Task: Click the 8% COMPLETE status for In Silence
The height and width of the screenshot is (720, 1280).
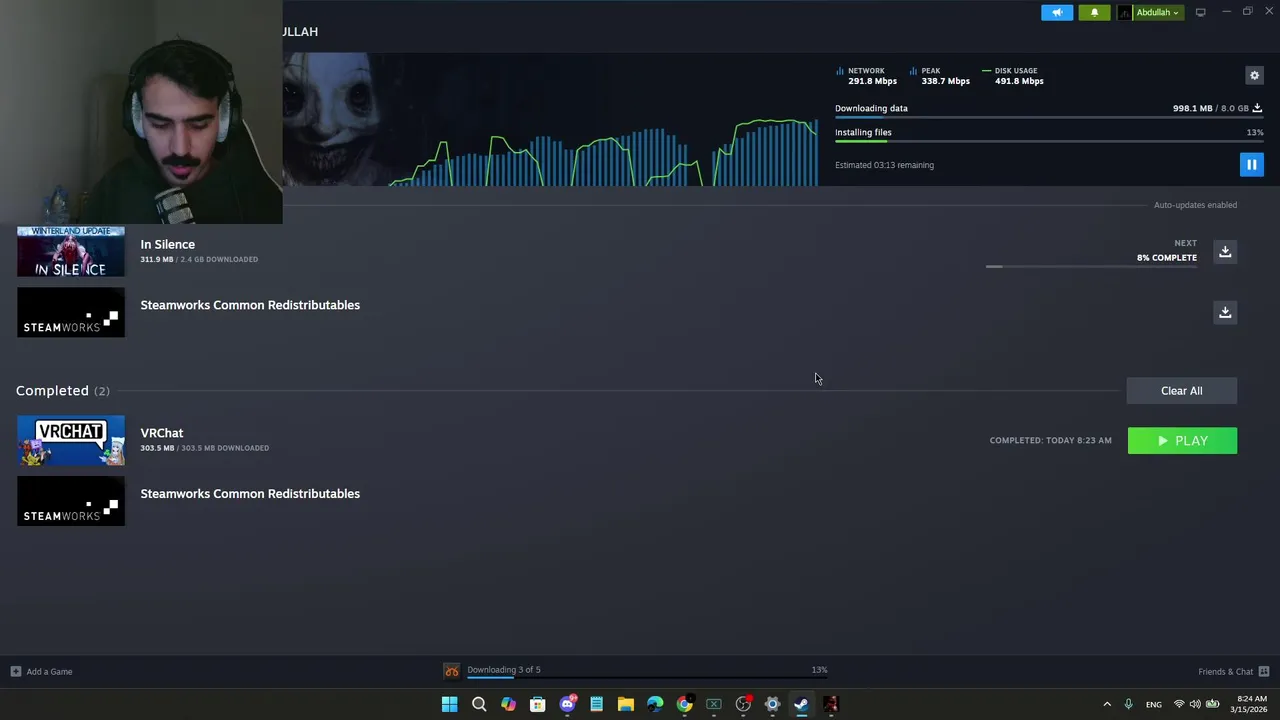Action: 1166,258
